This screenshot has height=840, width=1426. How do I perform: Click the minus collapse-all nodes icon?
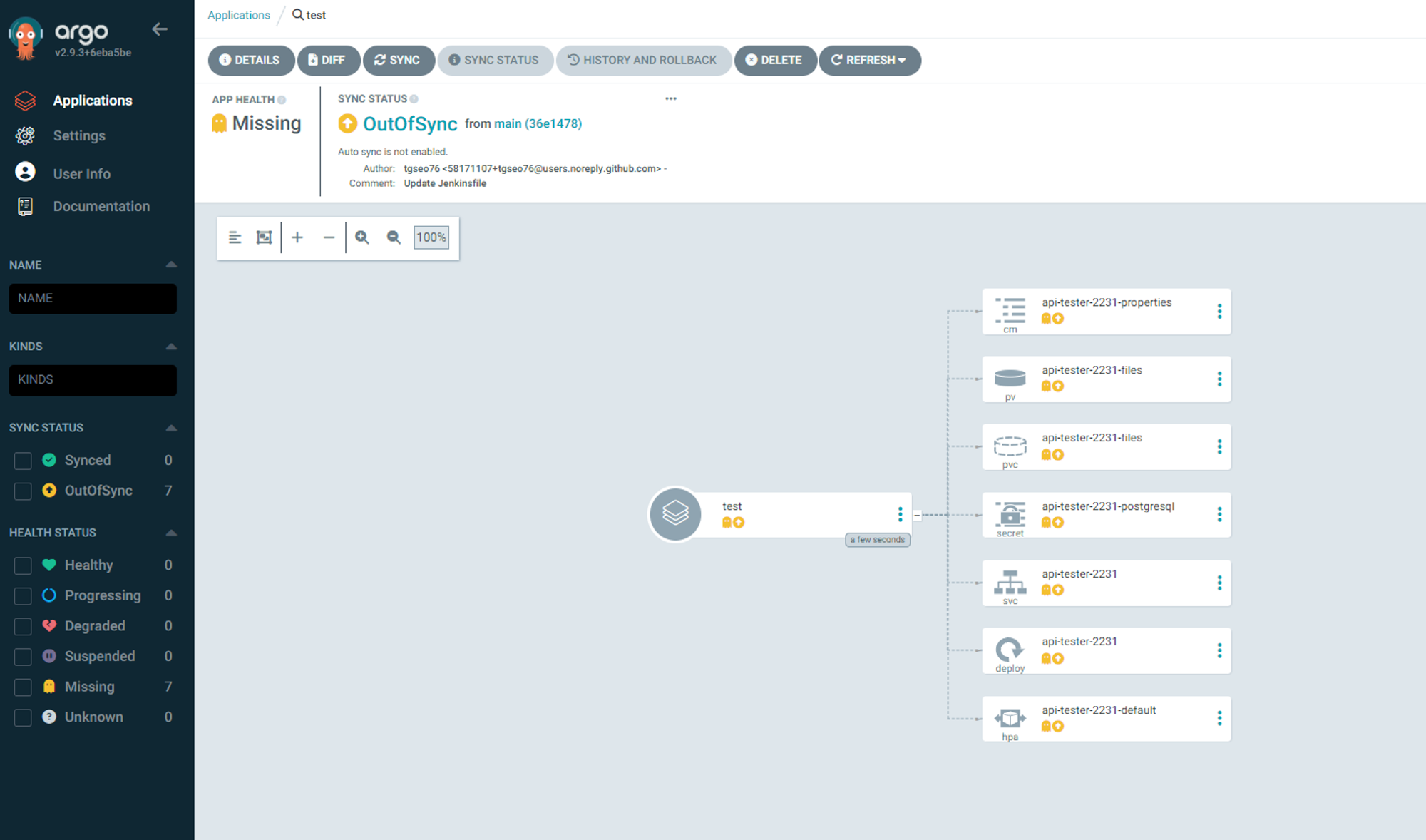click(x=329, y=237)
